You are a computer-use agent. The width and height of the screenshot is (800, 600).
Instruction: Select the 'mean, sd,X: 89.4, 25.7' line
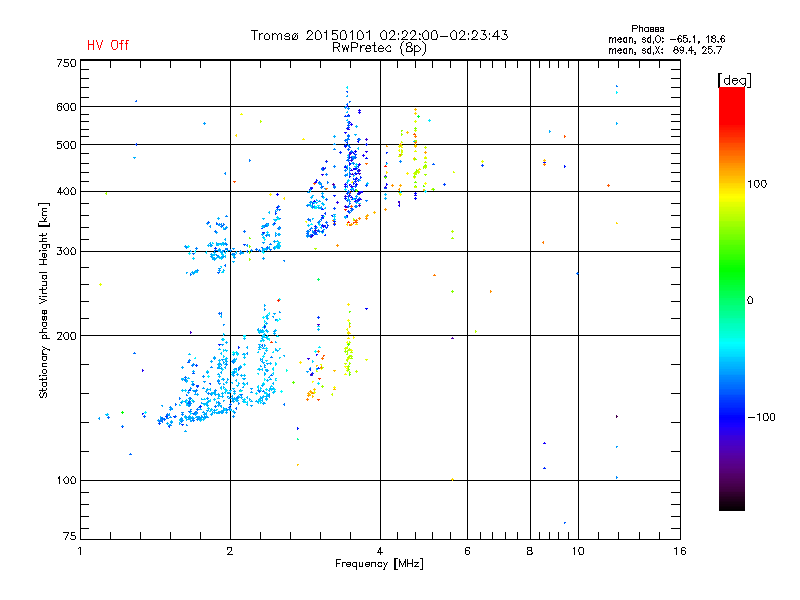(665, 50)
